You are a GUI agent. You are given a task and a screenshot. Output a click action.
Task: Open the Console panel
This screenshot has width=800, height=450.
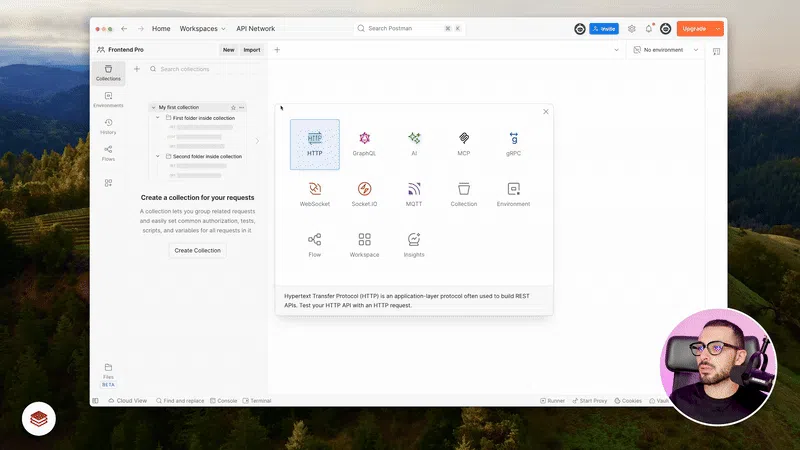[x=224, y=401]
